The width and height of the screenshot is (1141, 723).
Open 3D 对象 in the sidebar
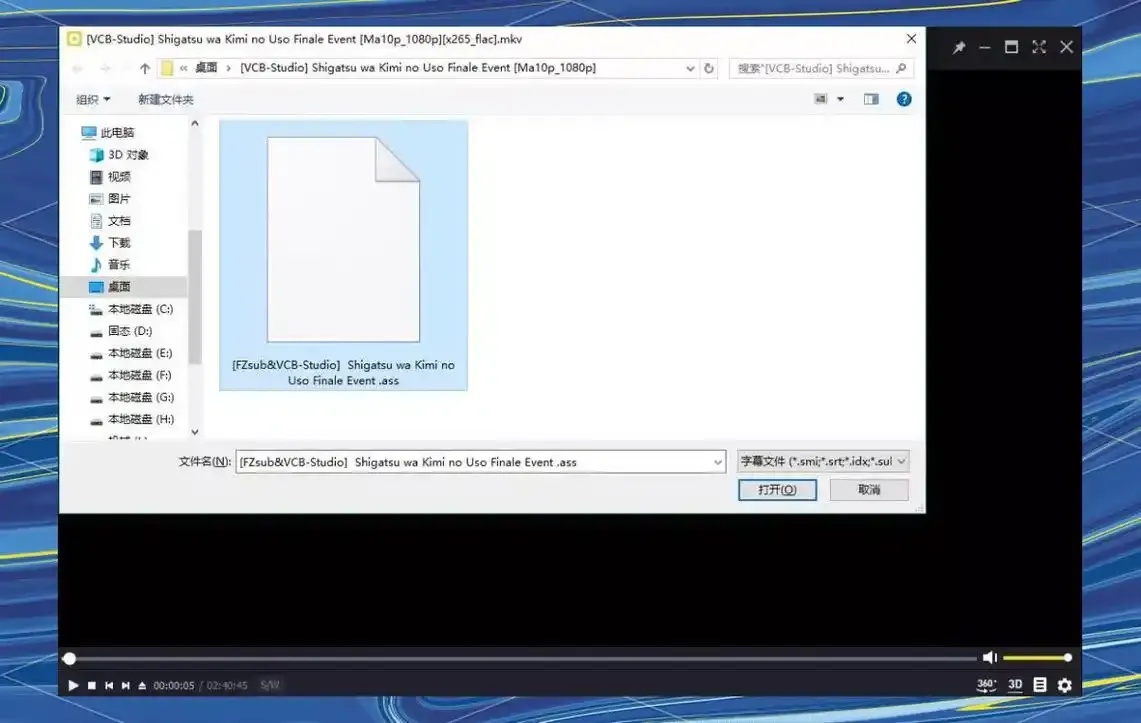pos(119,154)
